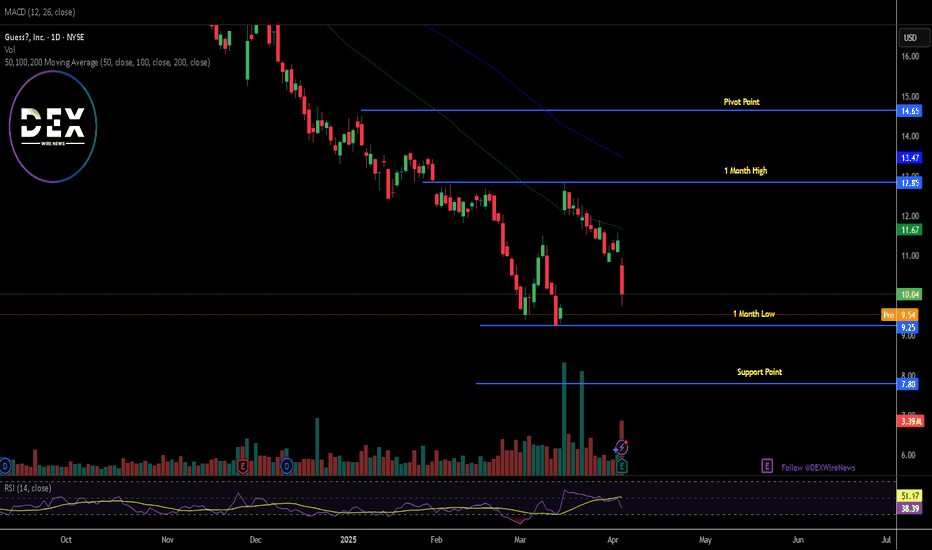Click the 15.00 price axis label

910,96
